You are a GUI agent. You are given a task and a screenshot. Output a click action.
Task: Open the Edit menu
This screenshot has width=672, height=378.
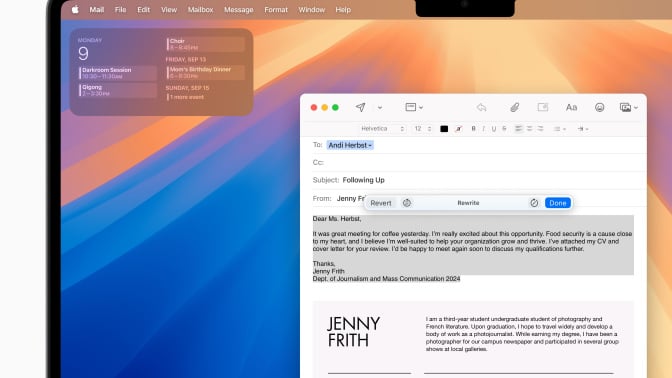point(143,9)
